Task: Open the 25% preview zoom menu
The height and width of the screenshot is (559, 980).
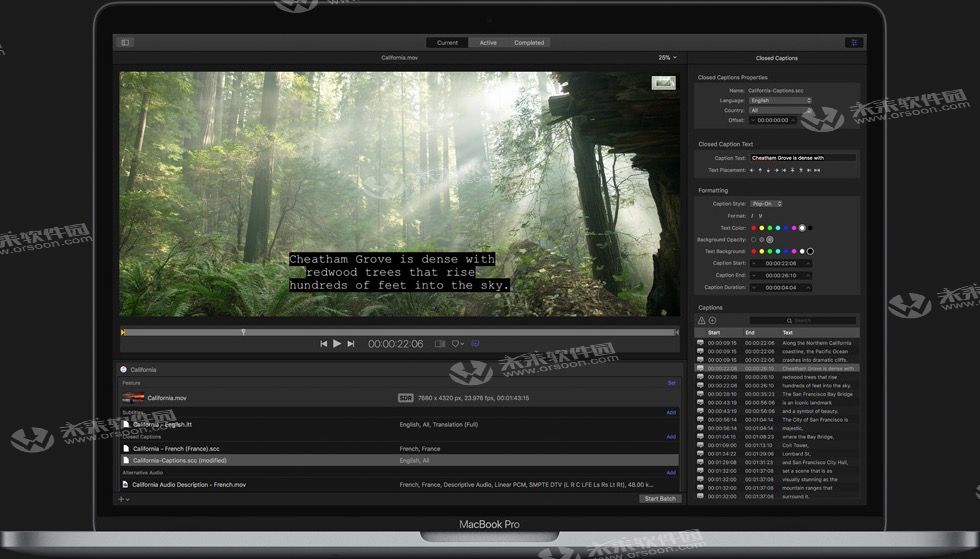Action: coord(666,57)
